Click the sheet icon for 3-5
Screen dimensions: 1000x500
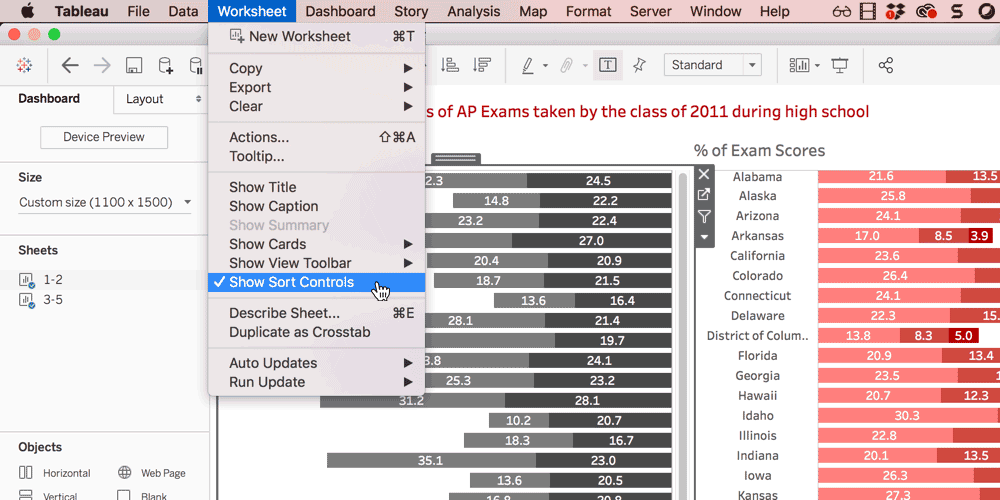27,300
